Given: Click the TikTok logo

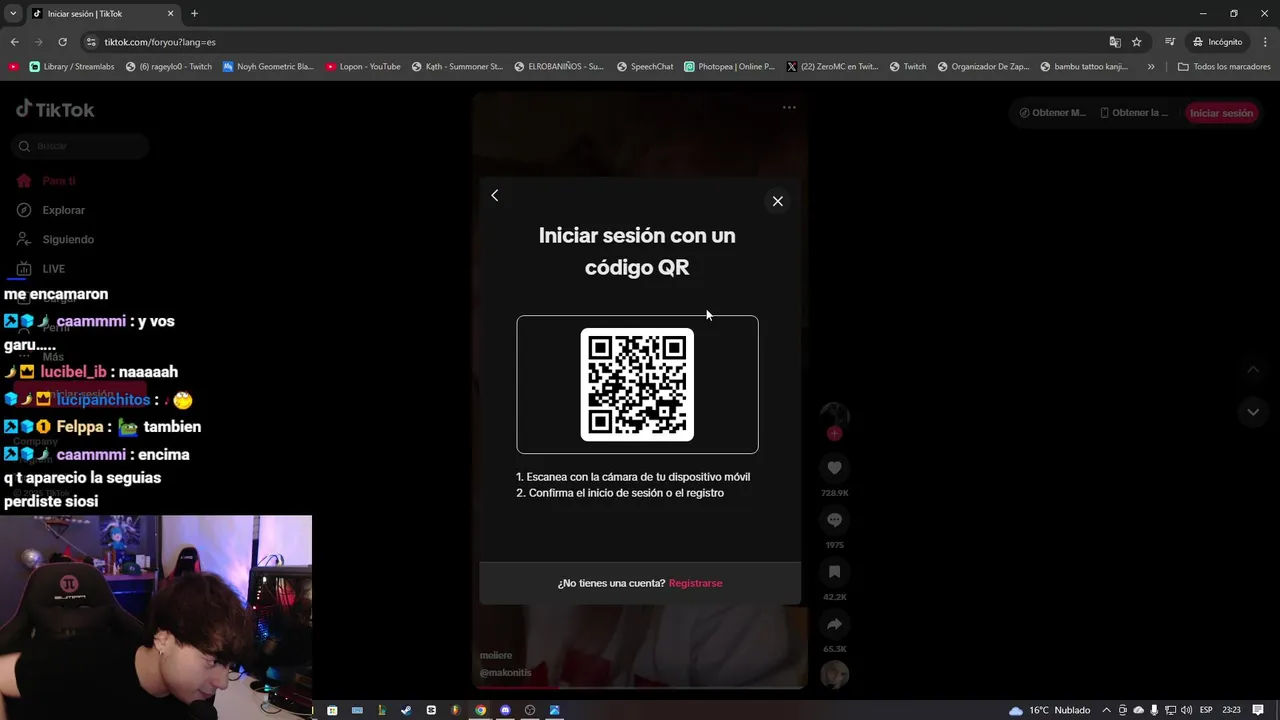Looking at the screenshot, I should tap(55, 110).
